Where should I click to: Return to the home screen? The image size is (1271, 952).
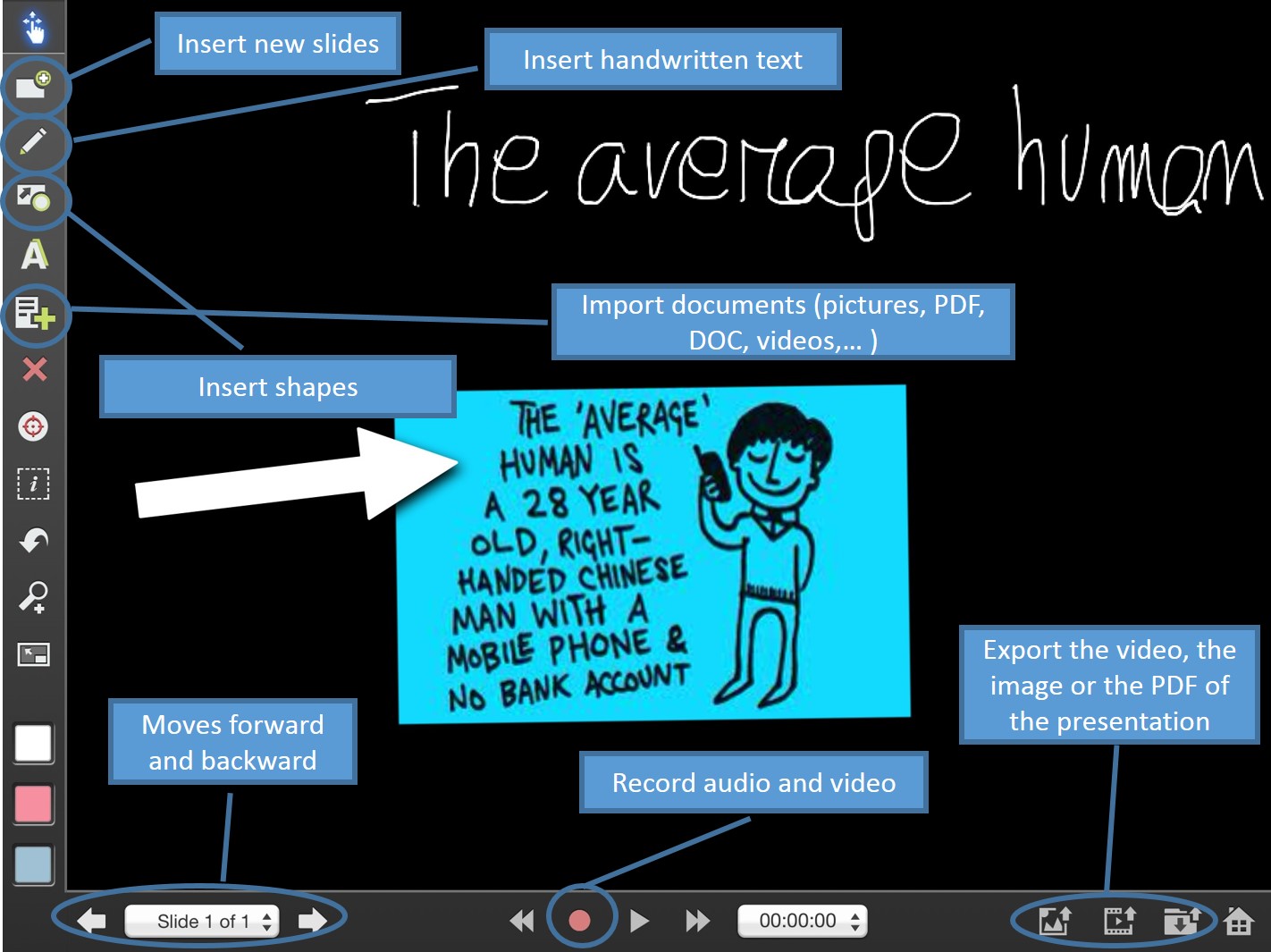tap(1239, 920)
